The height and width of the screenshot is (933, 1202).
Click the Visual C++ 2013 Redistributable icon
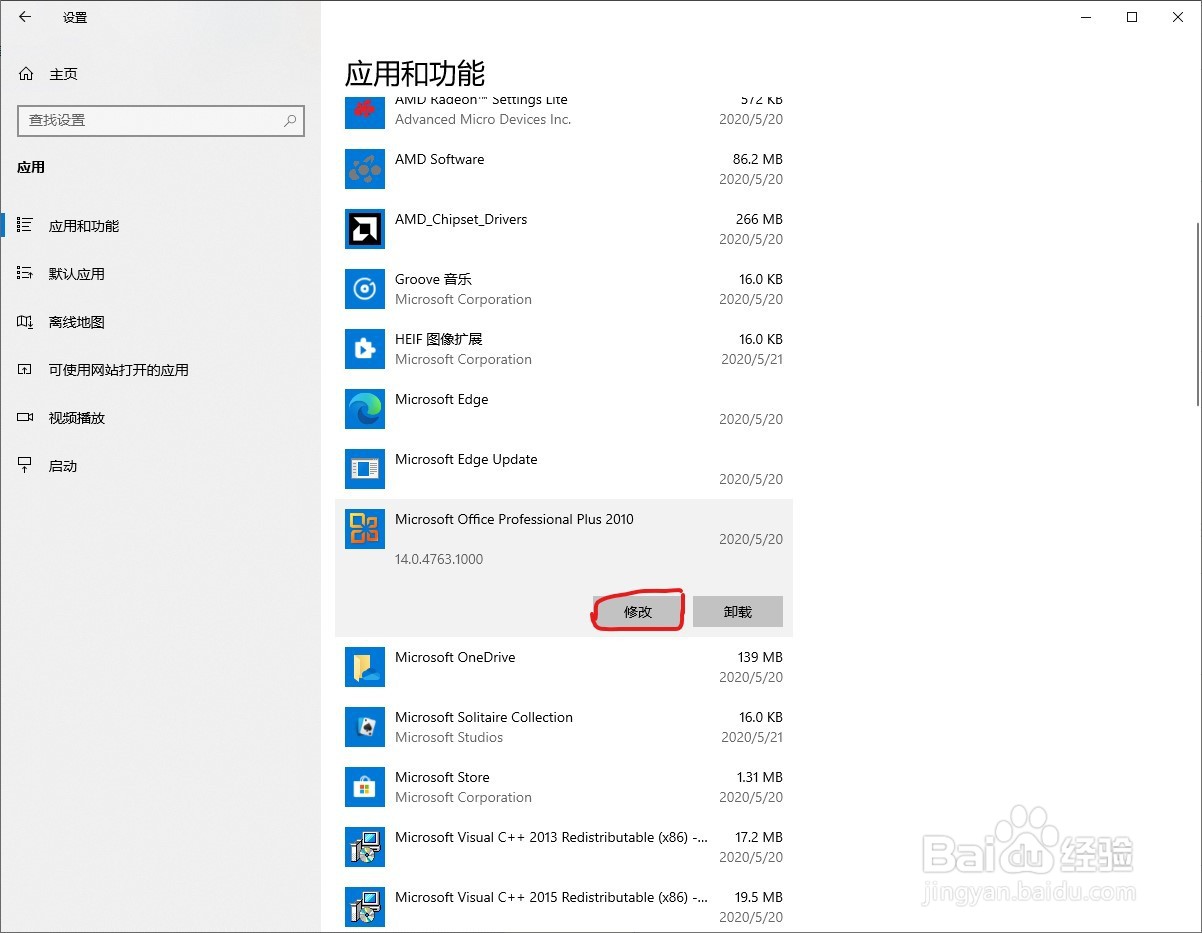coord(365,847)
